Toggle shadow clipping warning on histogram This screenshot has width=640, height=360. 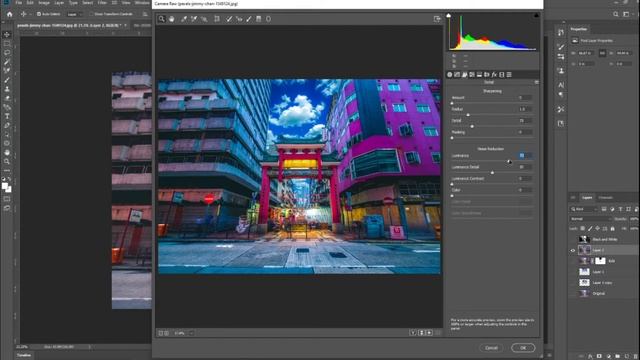[449, 16]
